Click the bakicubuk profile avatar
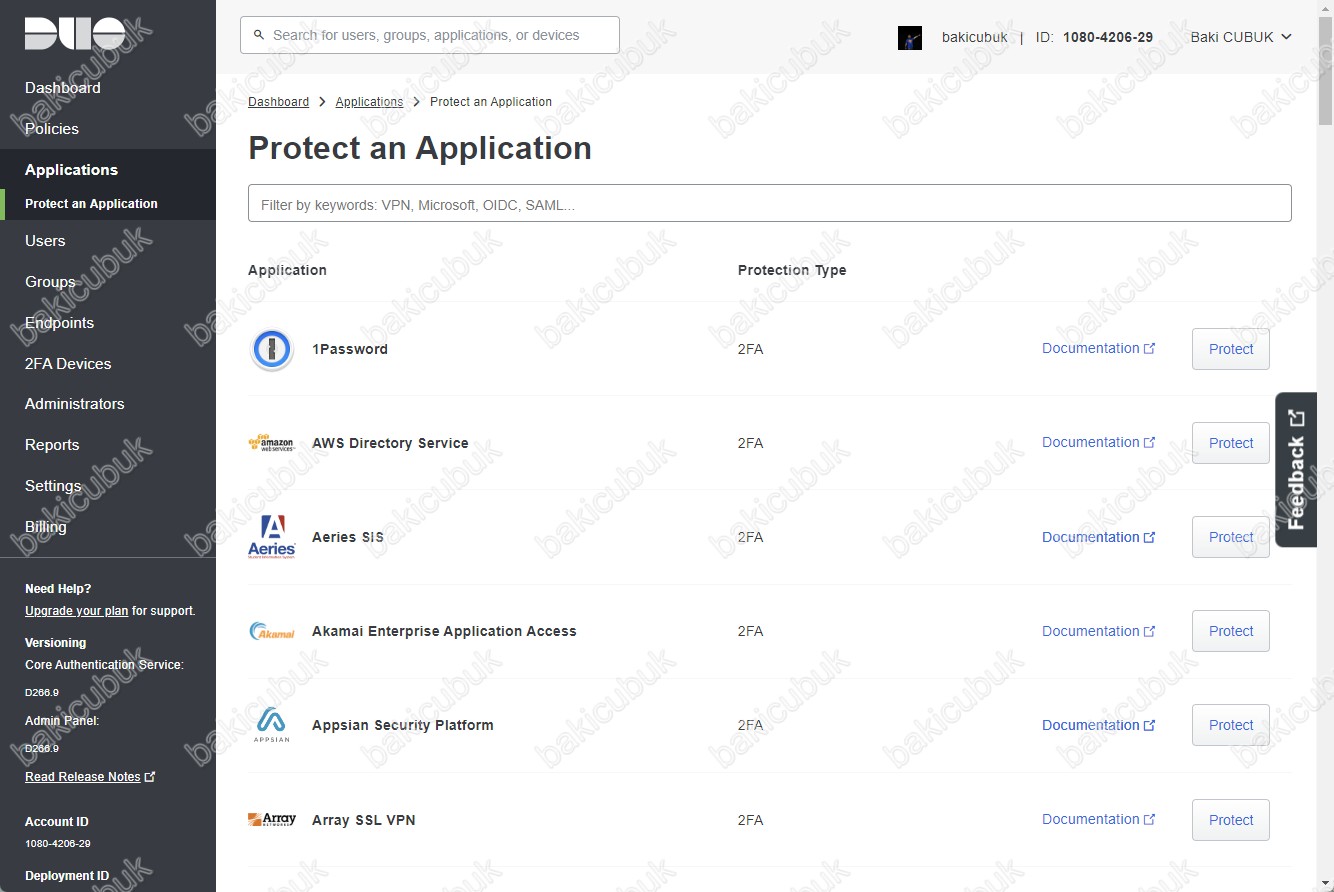1334x892 pixels. click(910, 38)
